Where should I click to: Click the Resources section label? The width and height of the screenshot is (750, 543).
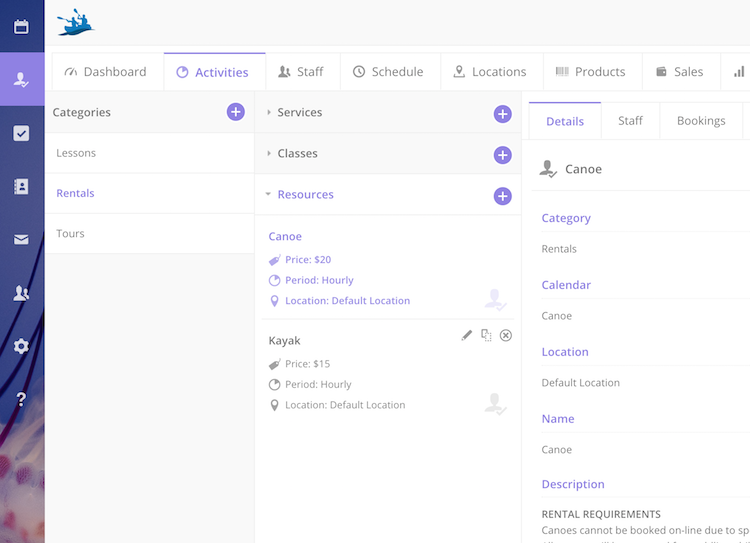point(306,195)
